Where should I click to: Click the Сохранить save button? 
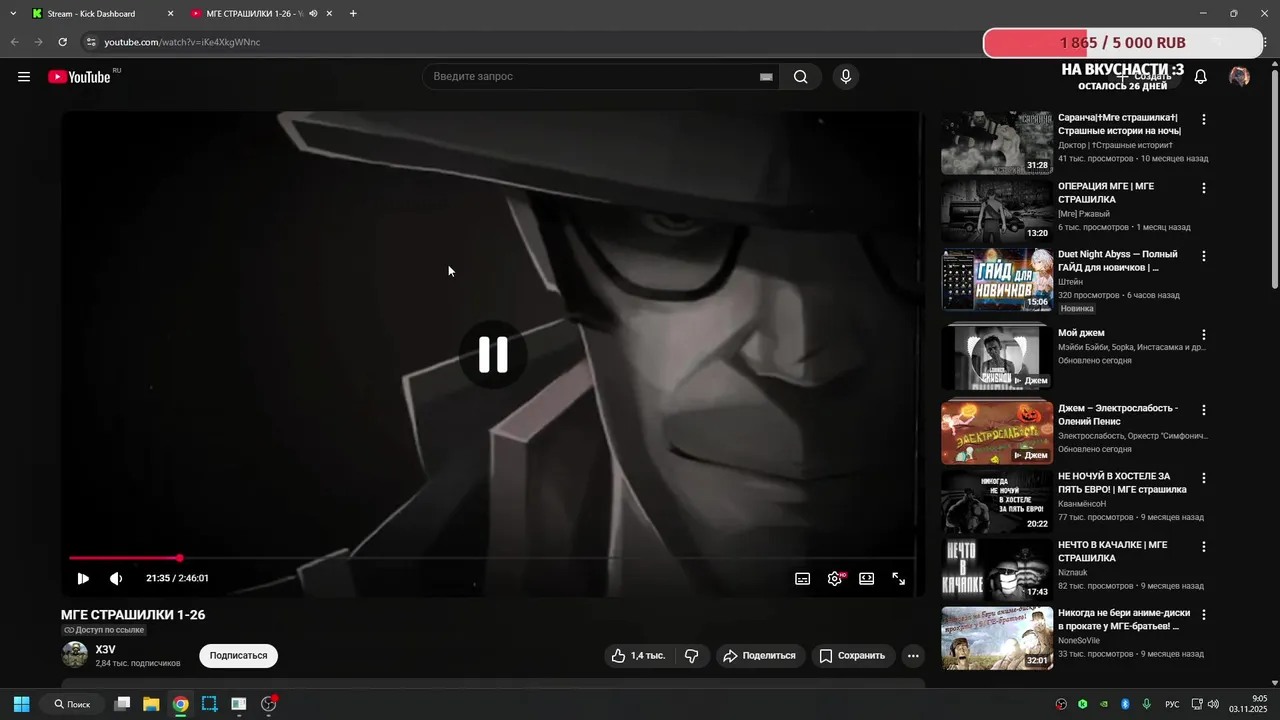coord(852,656)
